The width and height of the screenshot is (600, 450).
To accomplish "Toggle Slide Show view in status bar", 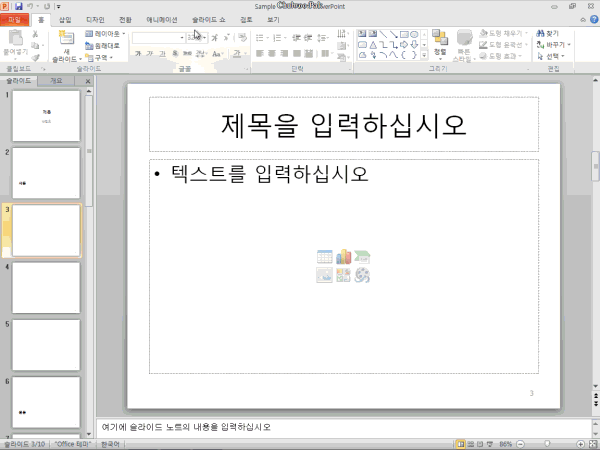I will point(489,444).
